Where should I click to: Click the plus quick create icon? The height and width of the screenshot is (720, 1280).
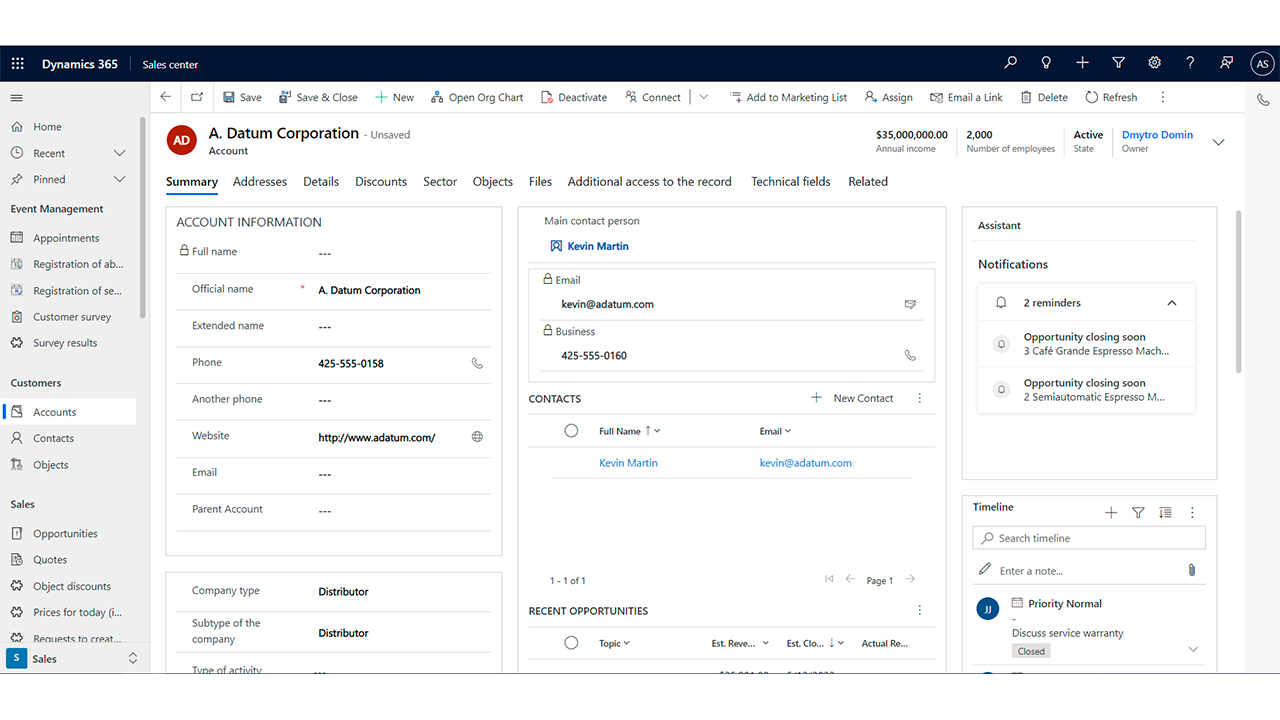[x=1082, y=63]
